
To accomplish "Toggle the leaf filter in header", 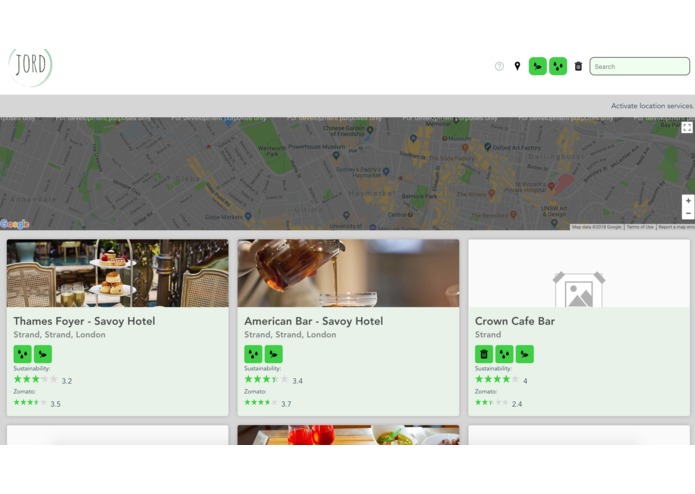I will [x=538, y=66].
